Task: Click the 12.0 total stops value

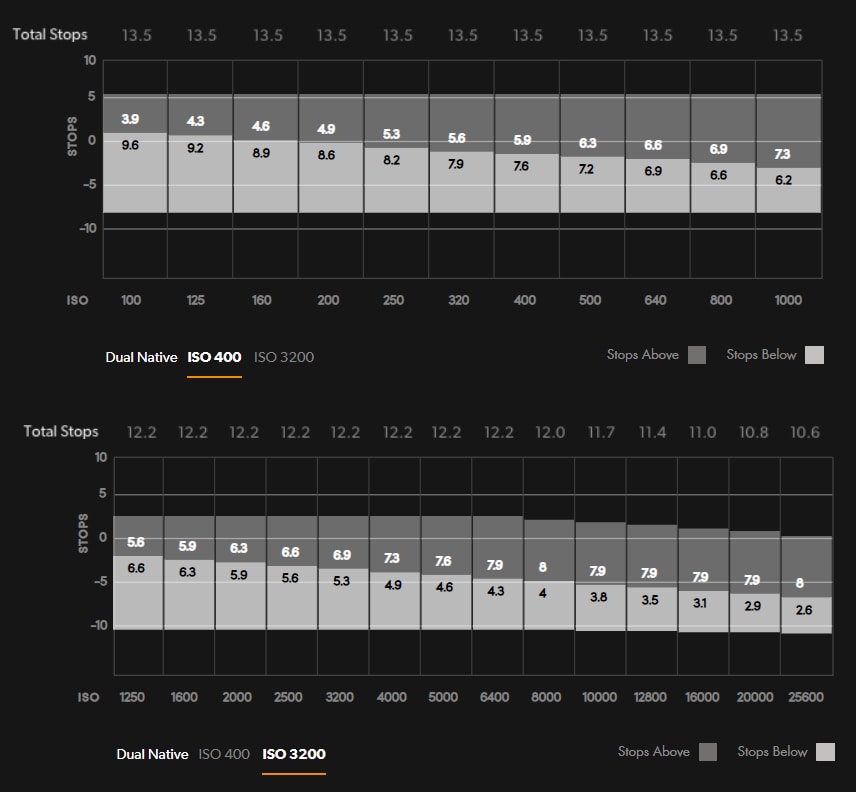Action: [547, 432]
